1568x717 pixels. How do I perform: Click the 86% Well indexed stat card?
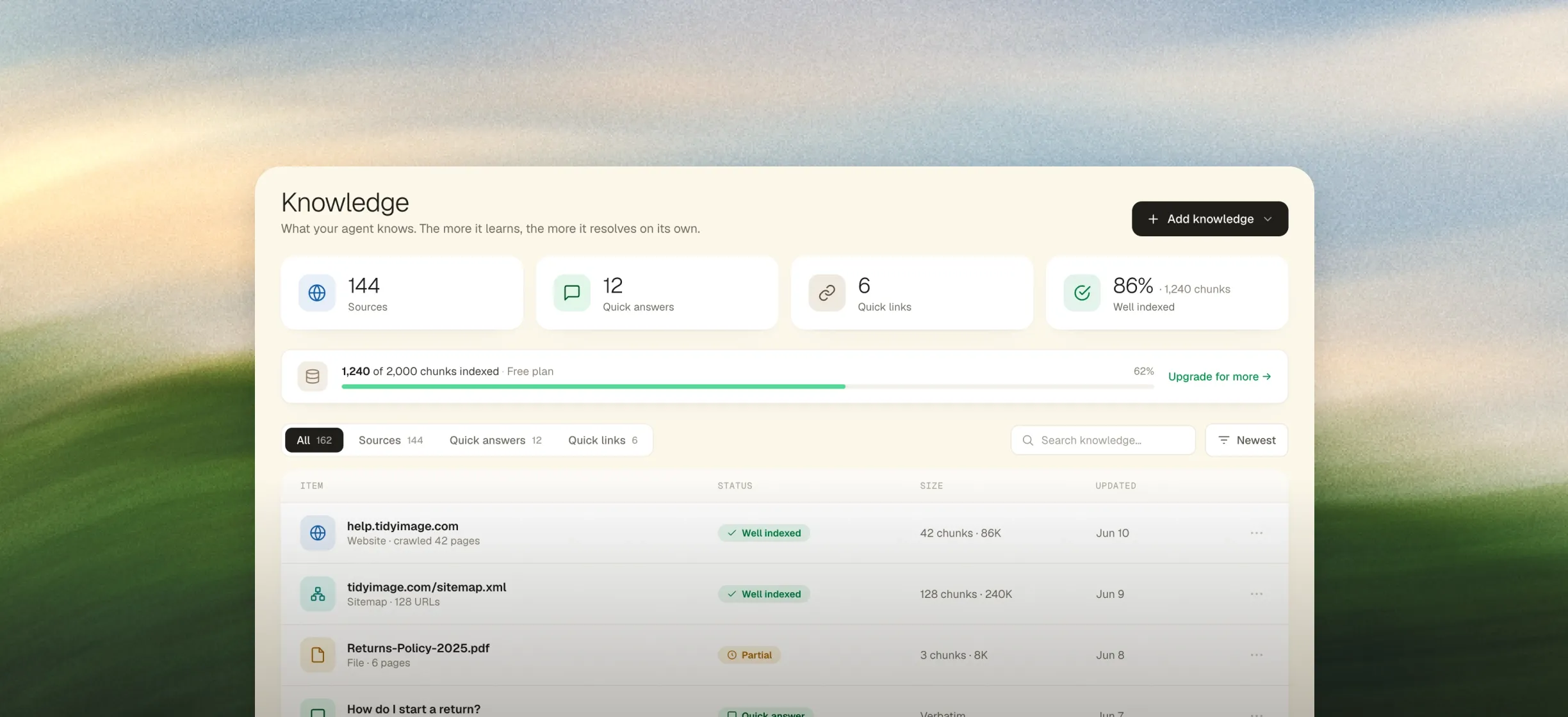[1167, 293]
